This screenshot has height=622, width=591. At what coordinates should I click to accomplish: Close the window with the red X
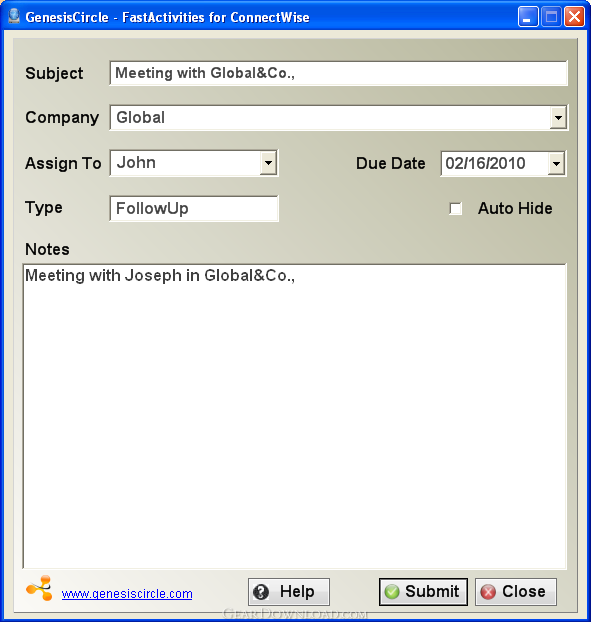coord(574,17)
